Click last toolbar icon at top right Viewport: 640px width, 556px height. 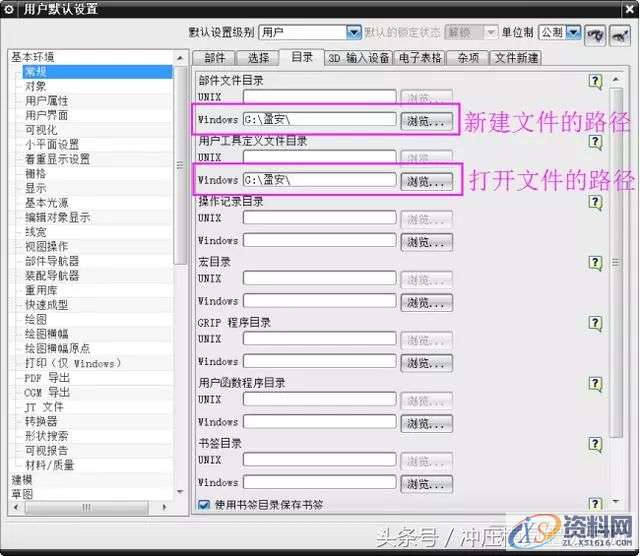619,36
